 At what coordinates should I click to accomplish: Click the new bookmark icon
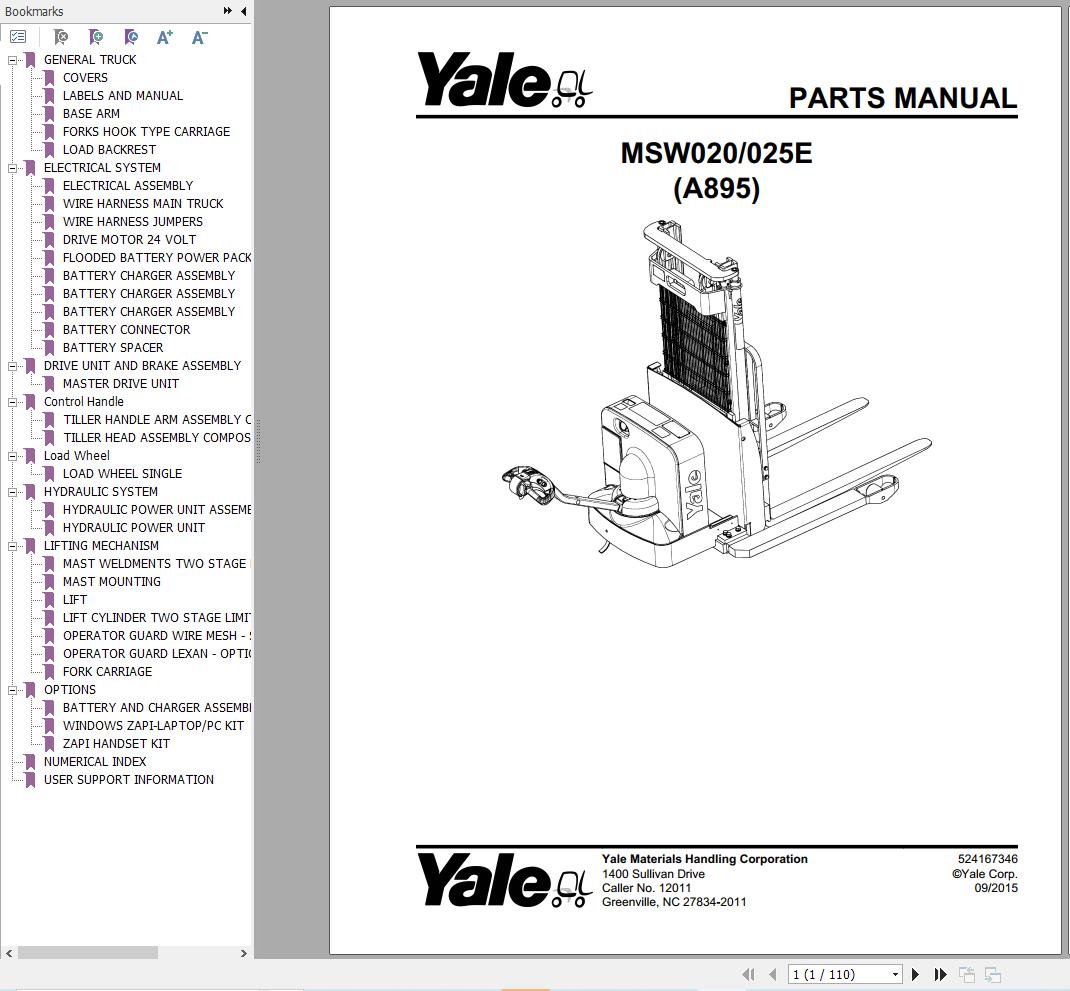pos(96,36)
